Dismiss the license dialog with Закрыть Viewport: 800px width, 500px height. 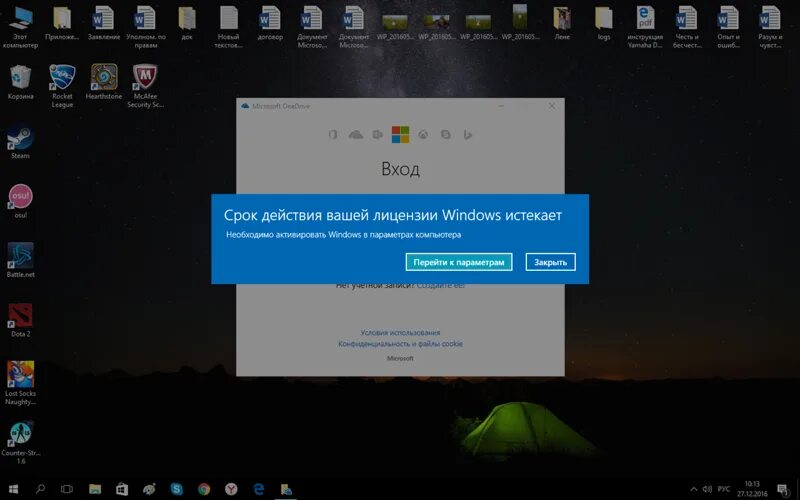coord(551,262)
